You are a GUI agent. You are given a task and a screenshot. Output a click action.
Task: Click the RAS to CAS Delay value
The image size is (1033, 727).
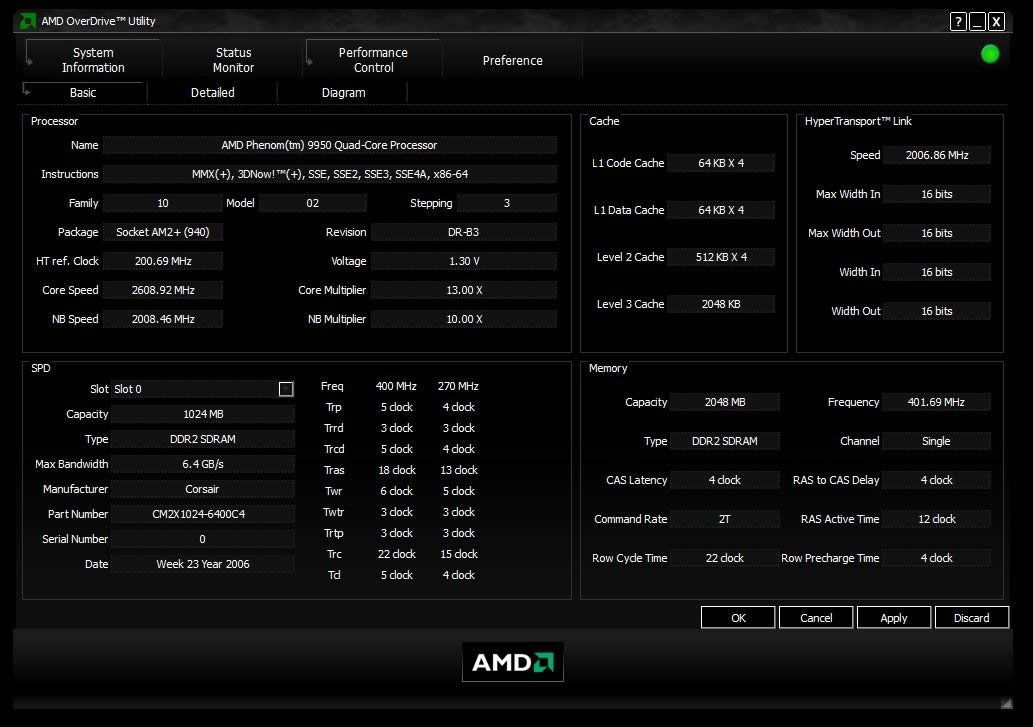pos(936,481)
